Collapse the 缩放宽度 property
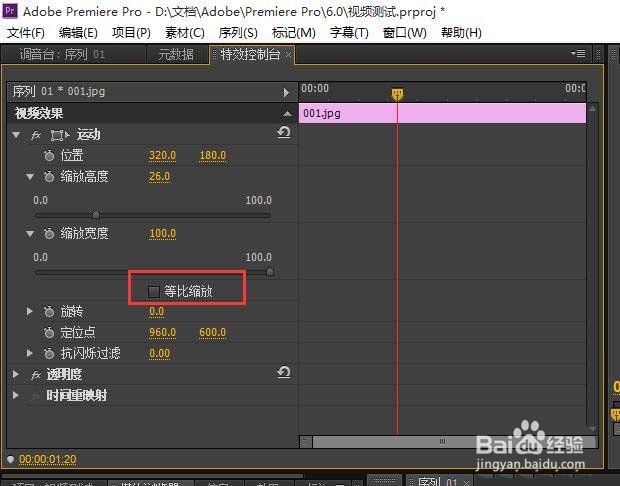The width and height of the screenshot is (620, 486). point(30,234)
